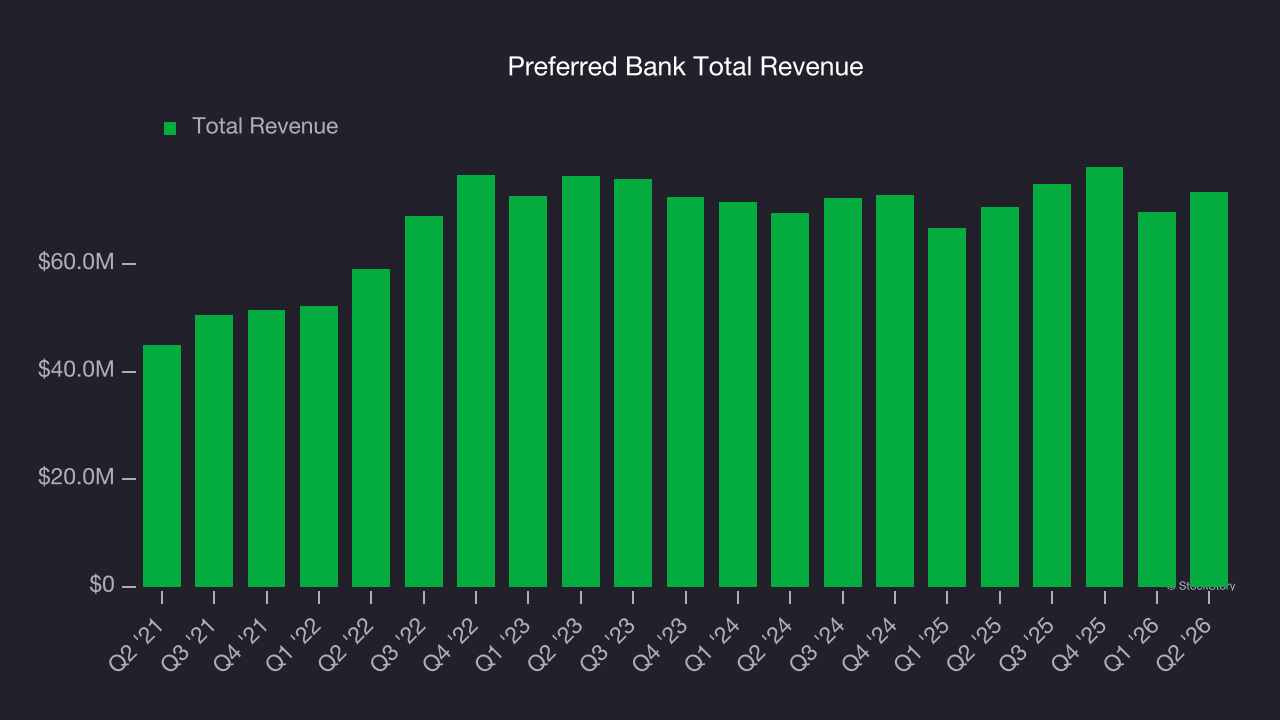This screenshot has height=720, width=1280.
Task: Select the bar above Q2 '22
Action: (x=371, y=428)
